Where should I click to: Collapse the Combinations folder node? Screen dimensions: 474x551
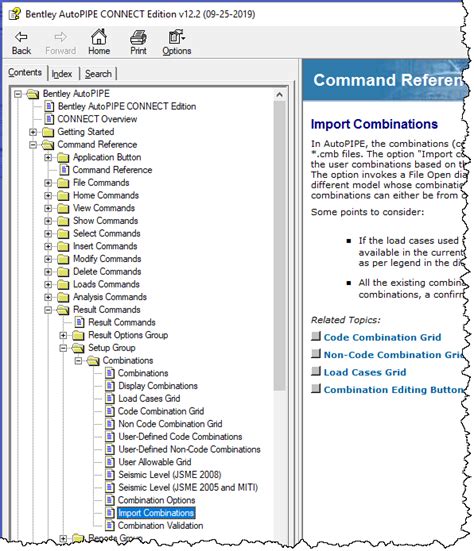78,361
